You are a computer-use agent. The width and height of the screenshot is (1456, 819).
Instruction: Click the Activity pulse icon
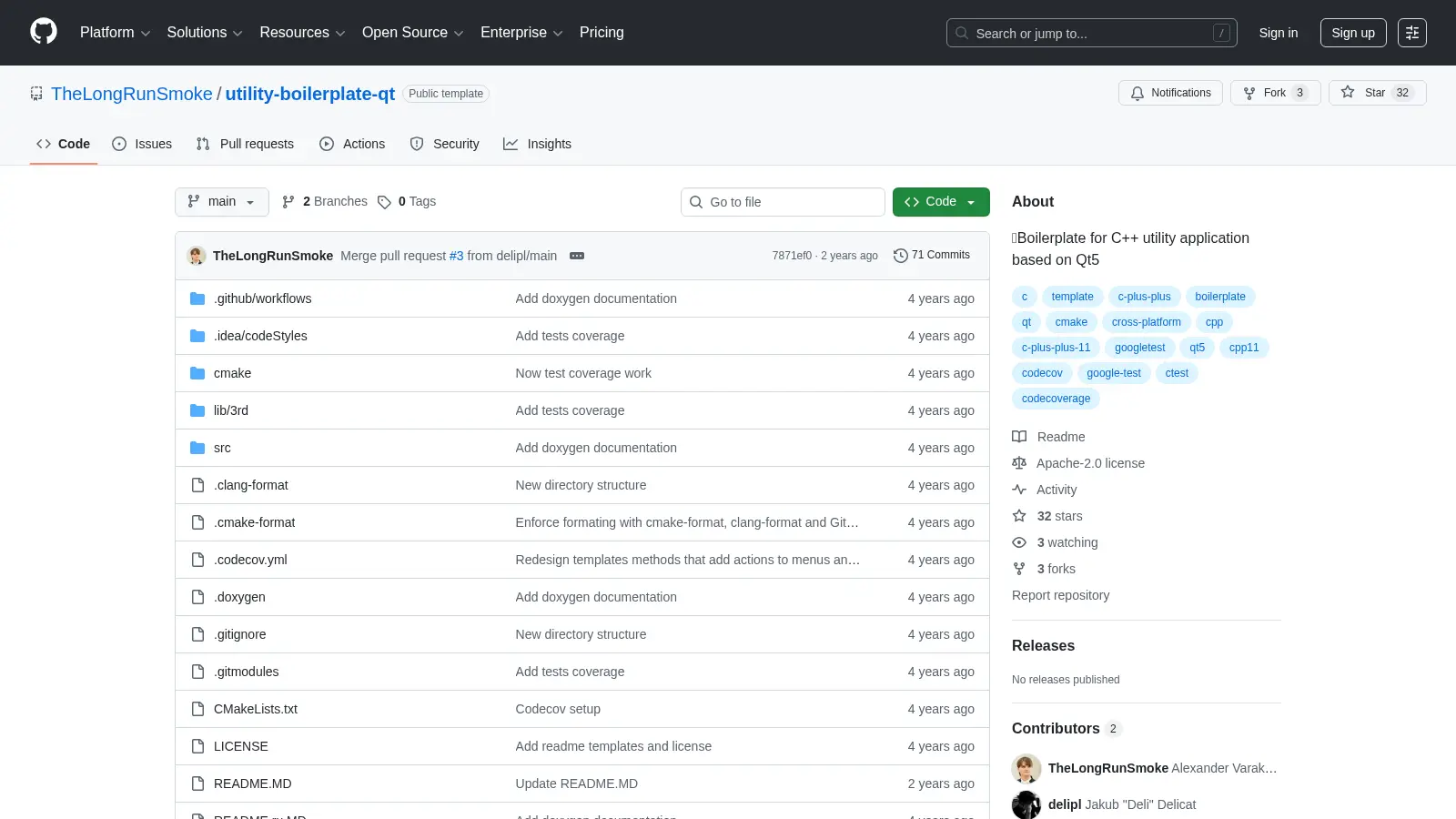[x=1019, y=490]
